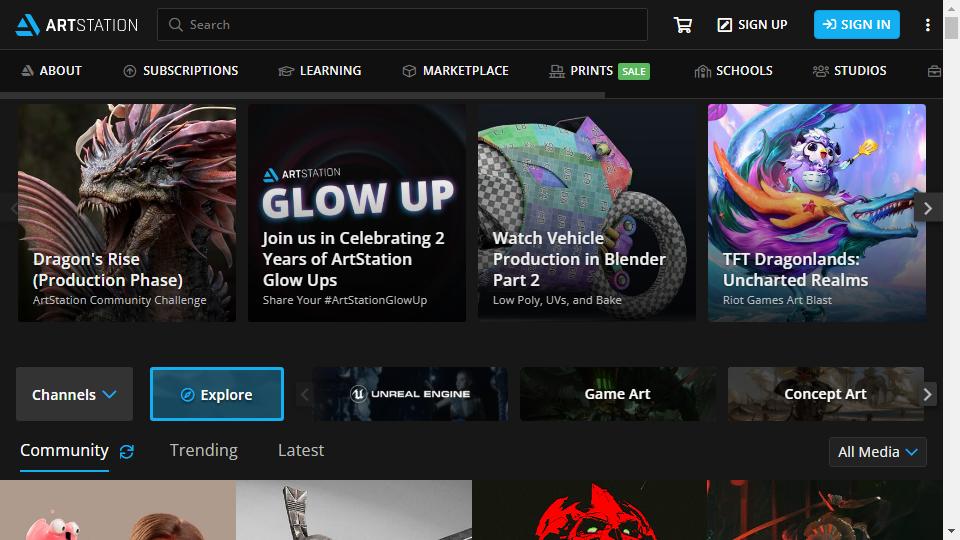Image resolution: width=960 pixels, height=540 pixels.
Task: Click the SIGN UP link
Action: [x=752, y=24]
